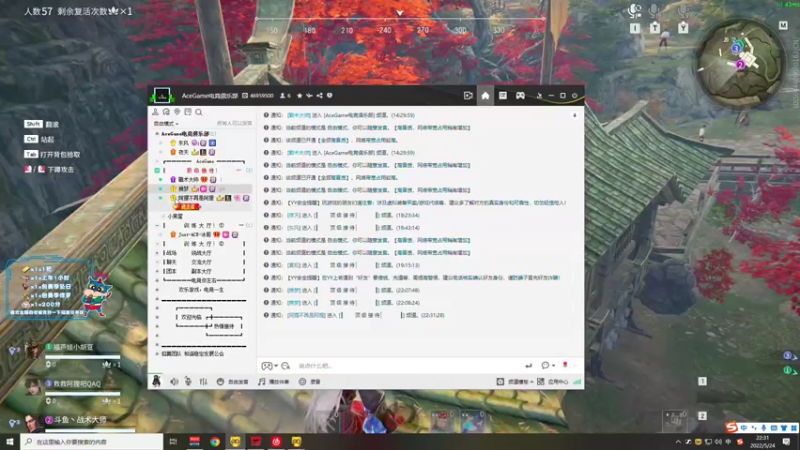Click the M map button in game HUD
This screenshot has width=800, height=450.
(x=783, y=26)
